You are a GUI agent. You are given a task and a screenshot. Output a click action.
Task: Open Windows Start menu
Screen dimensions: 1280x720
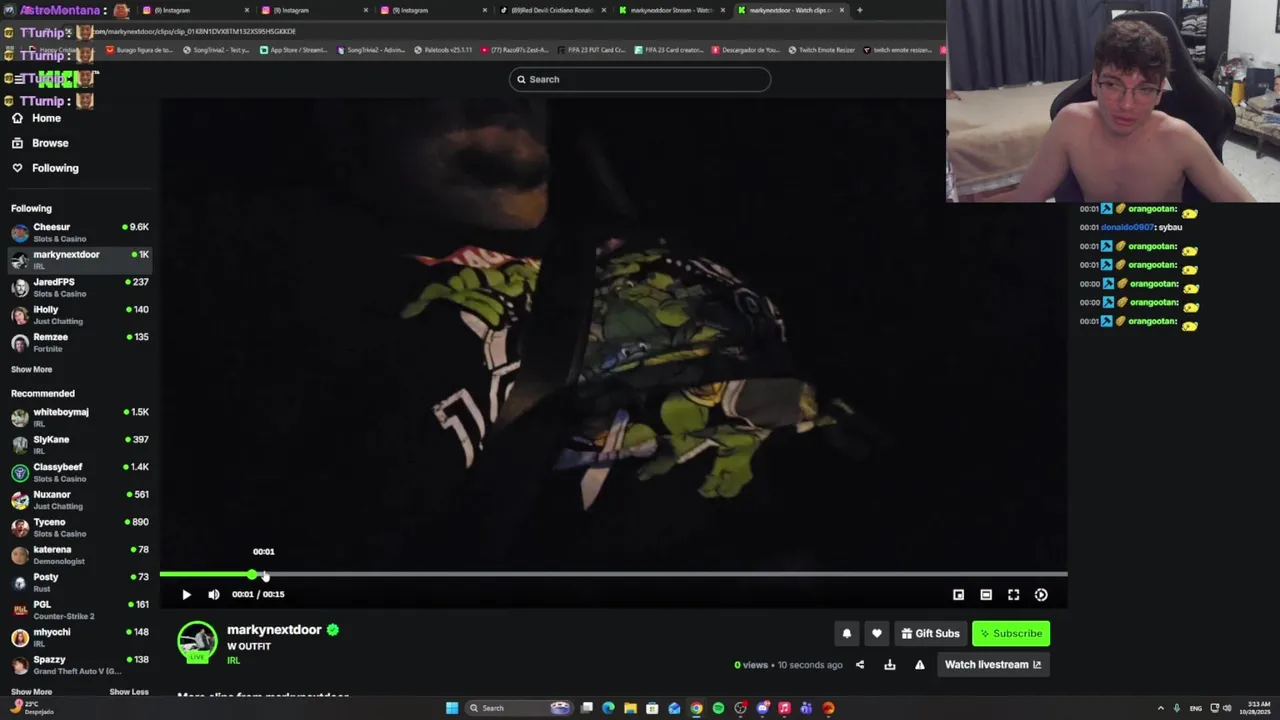(x=452, y=708)
